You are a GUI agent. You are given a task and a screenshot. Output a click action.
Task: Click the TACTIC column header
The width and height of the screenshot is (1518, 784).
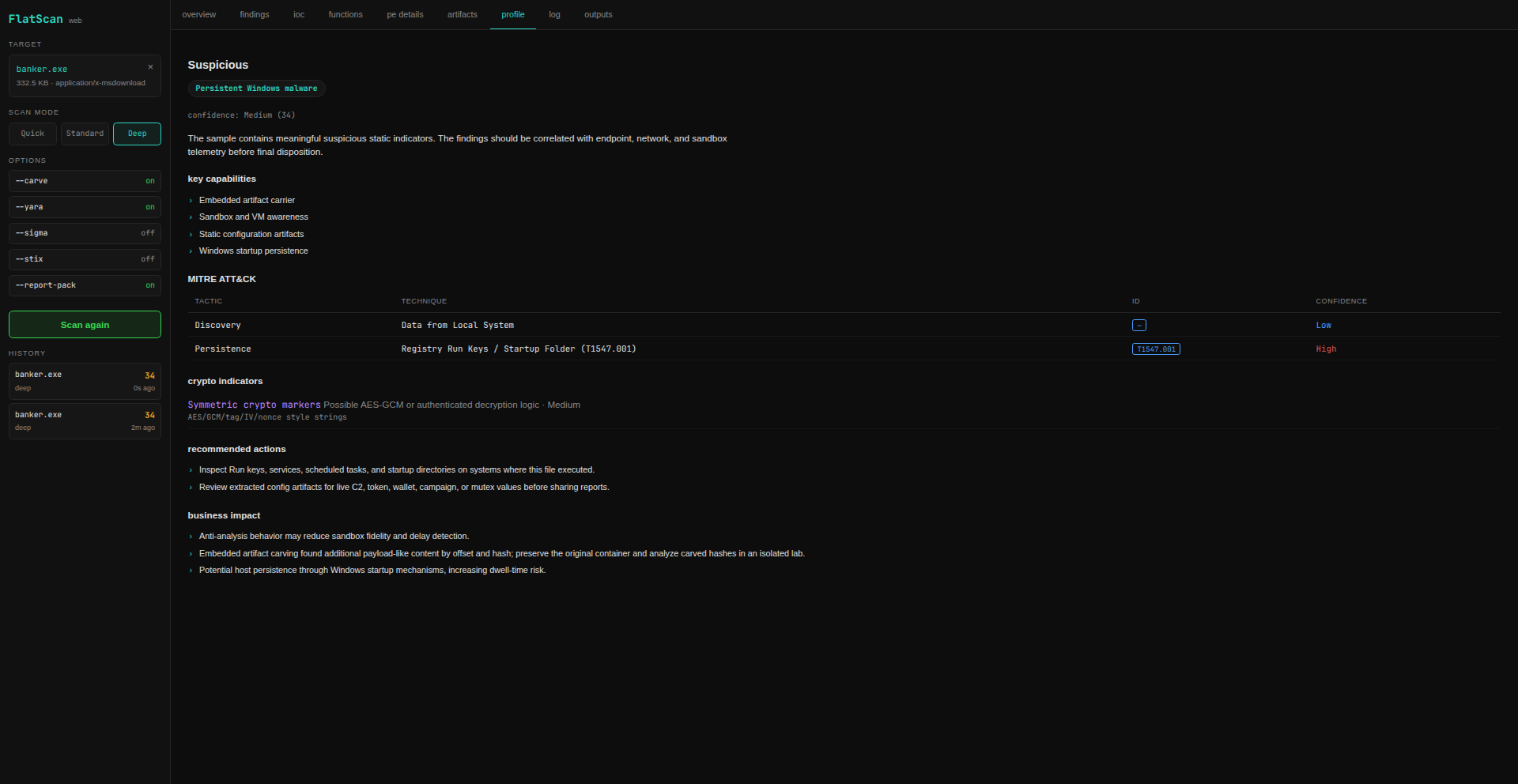209,301
